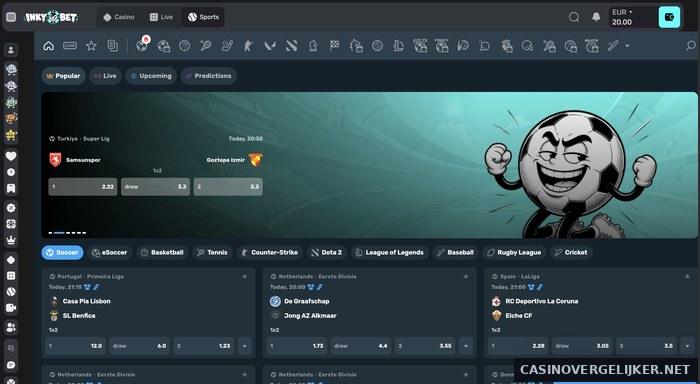
Task: Select the Counter-Strike soldier icon in the sports toolbar
Action: [x=248, y=46]
